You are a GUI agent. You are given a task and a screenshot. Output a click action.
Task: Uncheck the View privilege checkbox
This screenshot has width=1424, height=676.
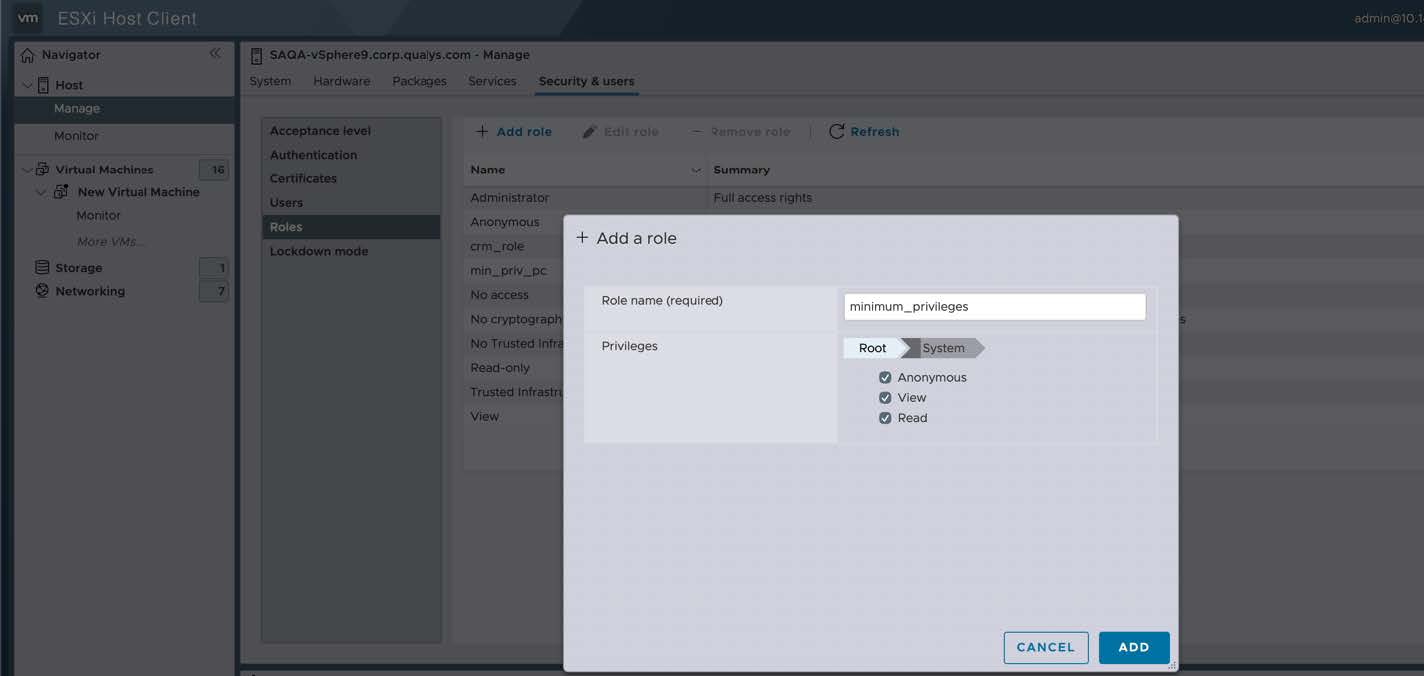(x=885, y=398)
